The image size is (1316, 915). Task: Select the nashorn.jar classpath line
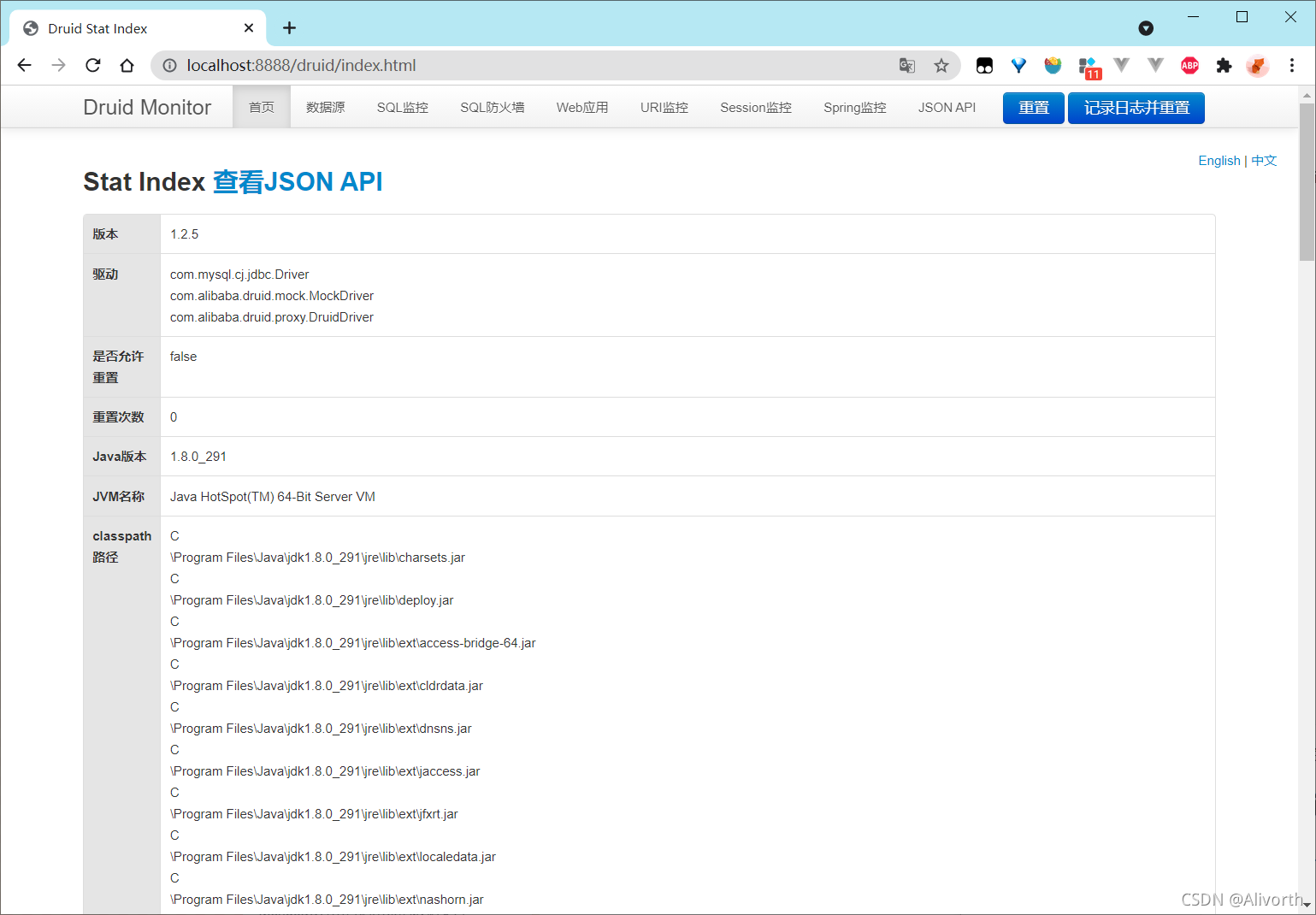click(x=327, y=899)
